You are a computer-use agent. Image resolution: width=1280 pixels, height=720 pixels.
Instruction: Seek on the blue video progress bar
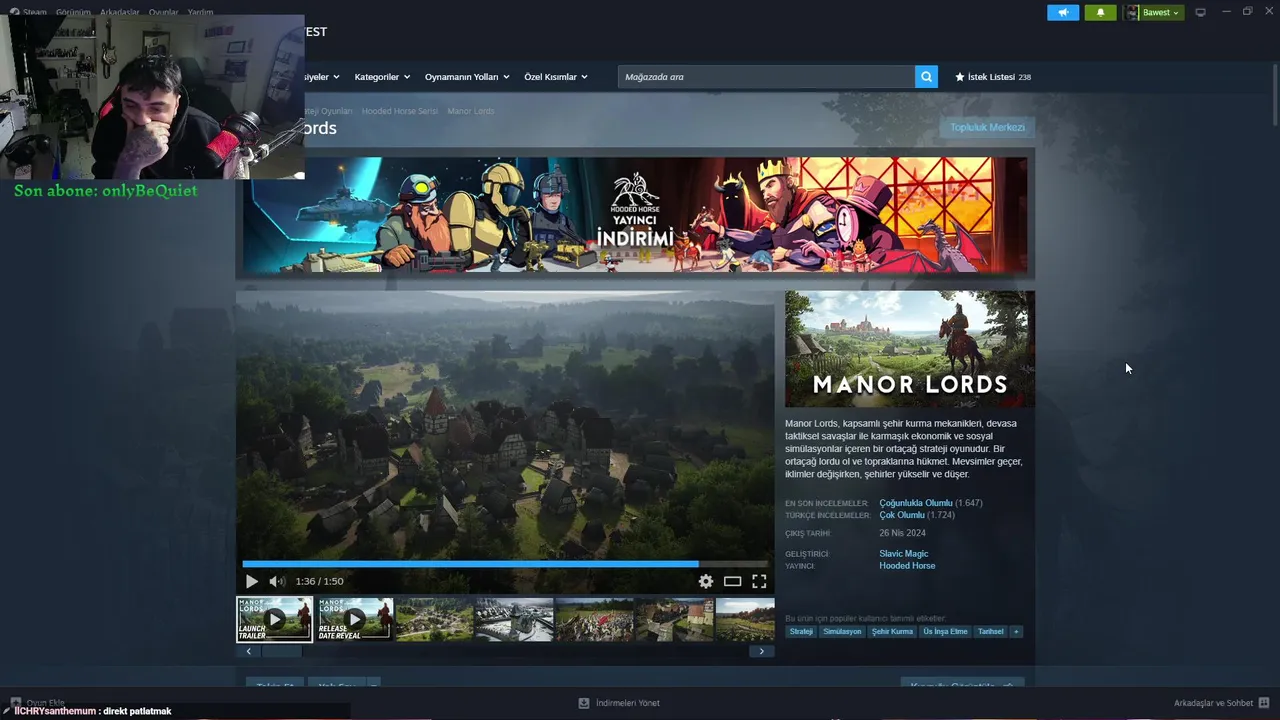coord(505,564)
